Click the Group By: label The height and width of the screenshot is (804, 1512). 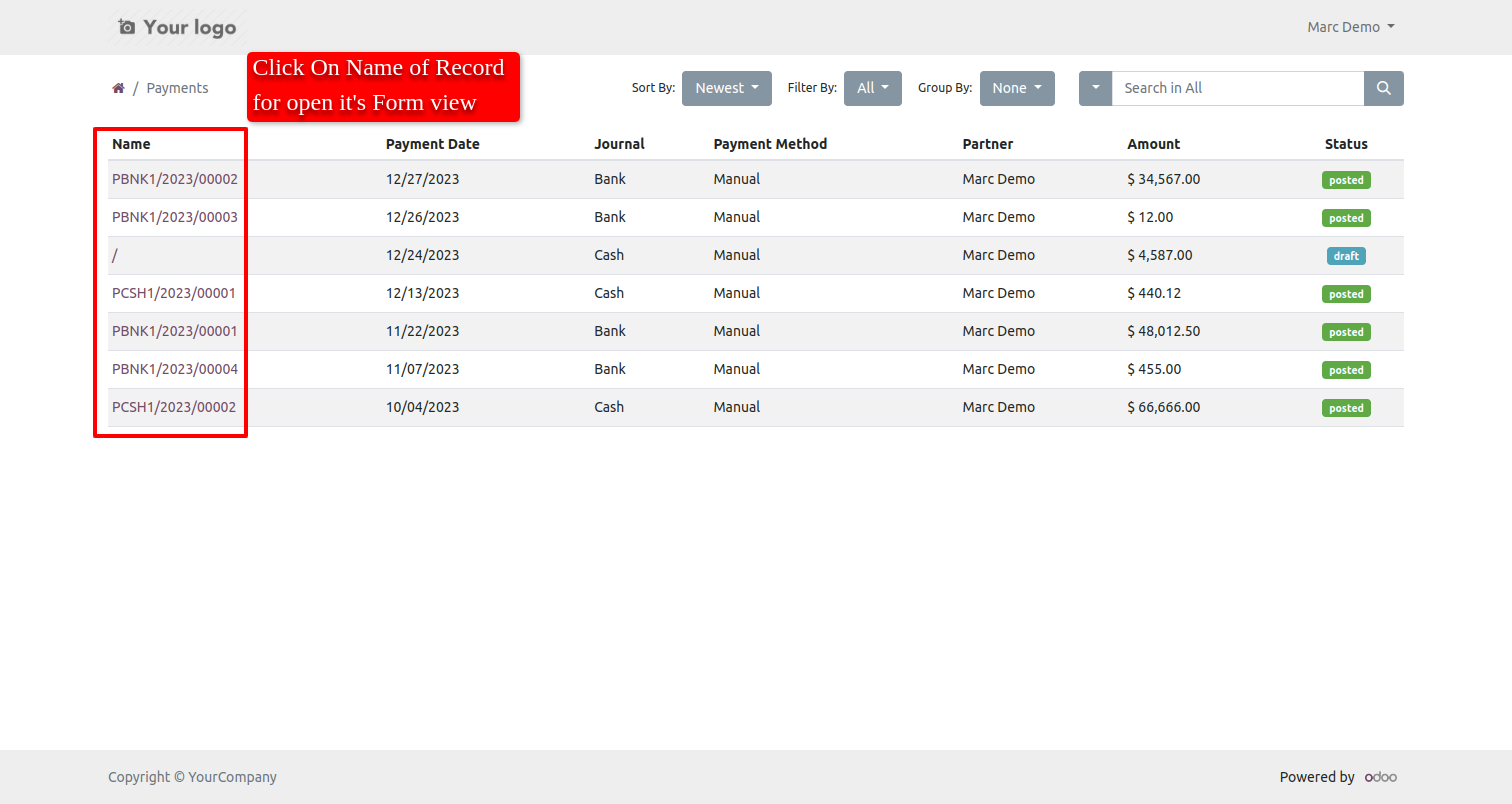[945, 88]
